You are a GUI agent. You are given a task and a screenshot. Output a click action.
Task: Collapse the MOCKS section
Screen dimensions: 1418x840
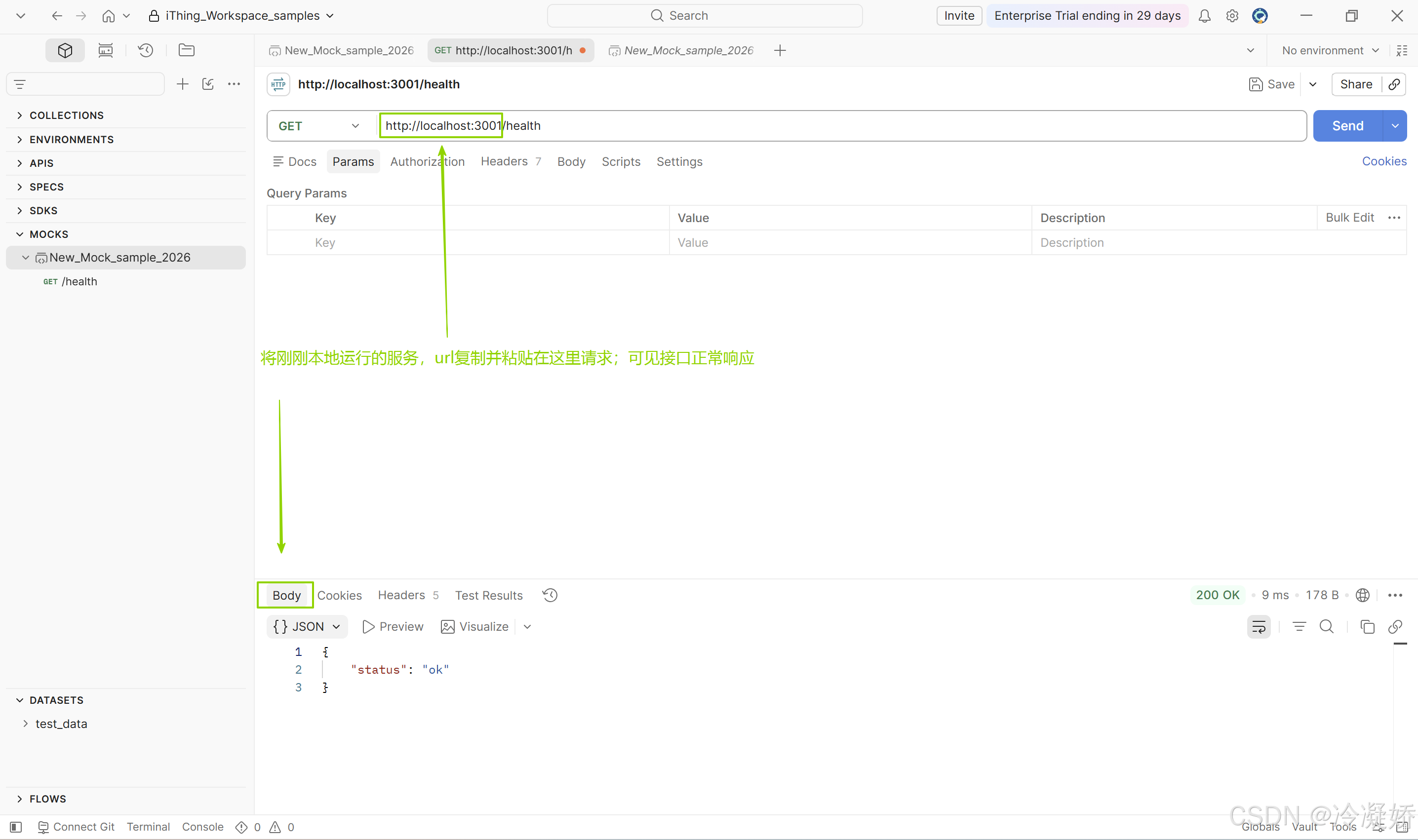[x=20, y=234]
